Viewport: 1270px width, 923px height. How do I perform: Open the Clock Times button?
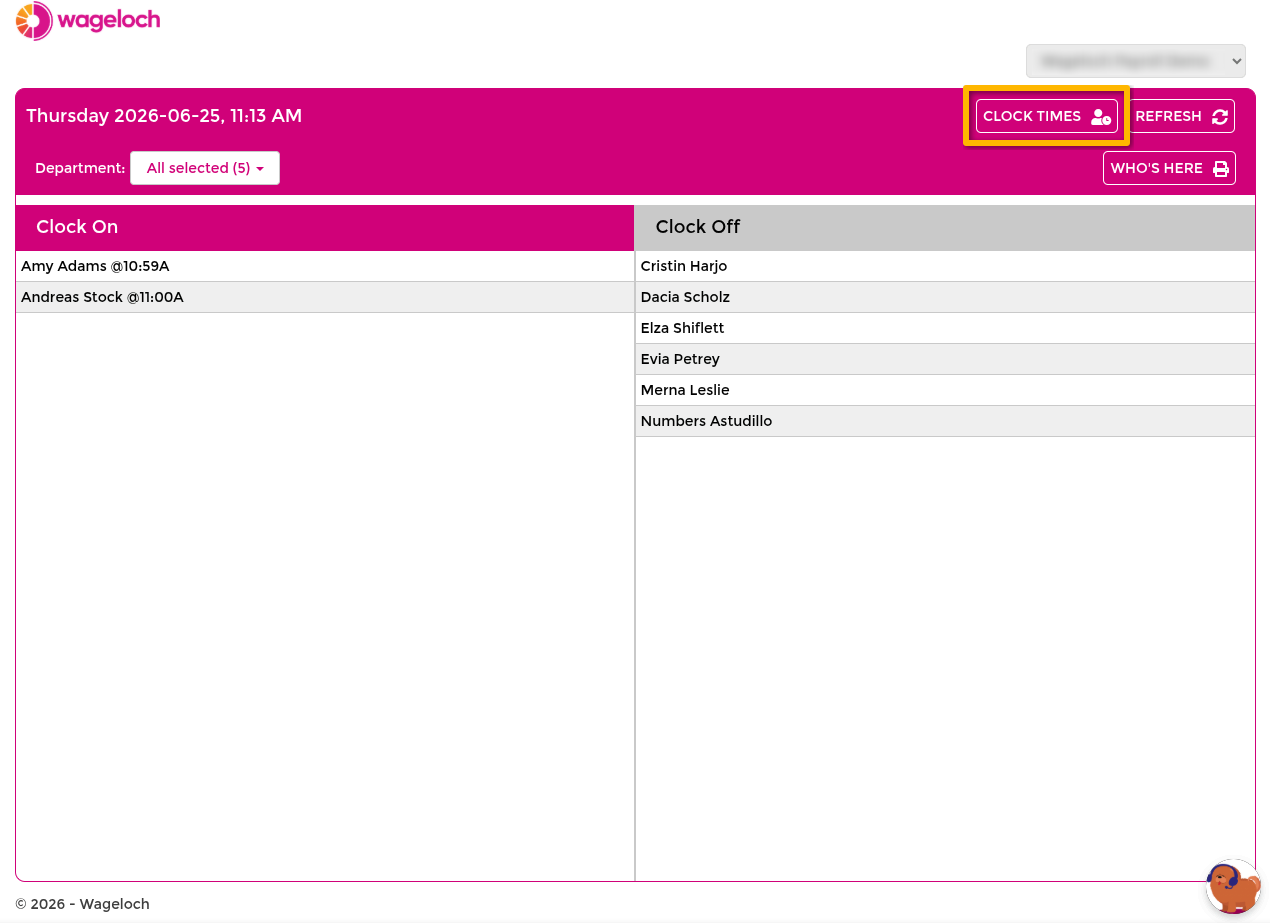click(x=1046, y=116)
